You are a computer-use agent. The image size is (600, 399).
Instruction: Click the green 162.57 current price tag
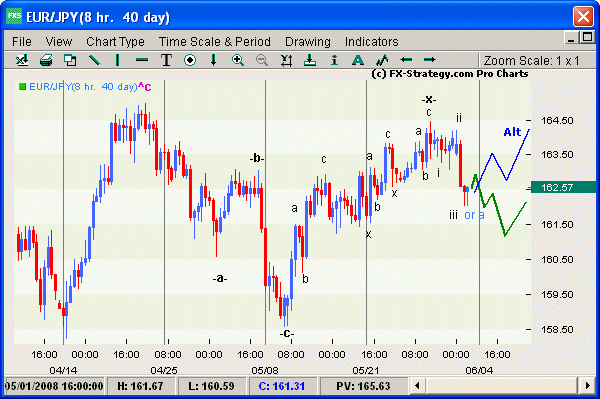click(x=562, y=187)
